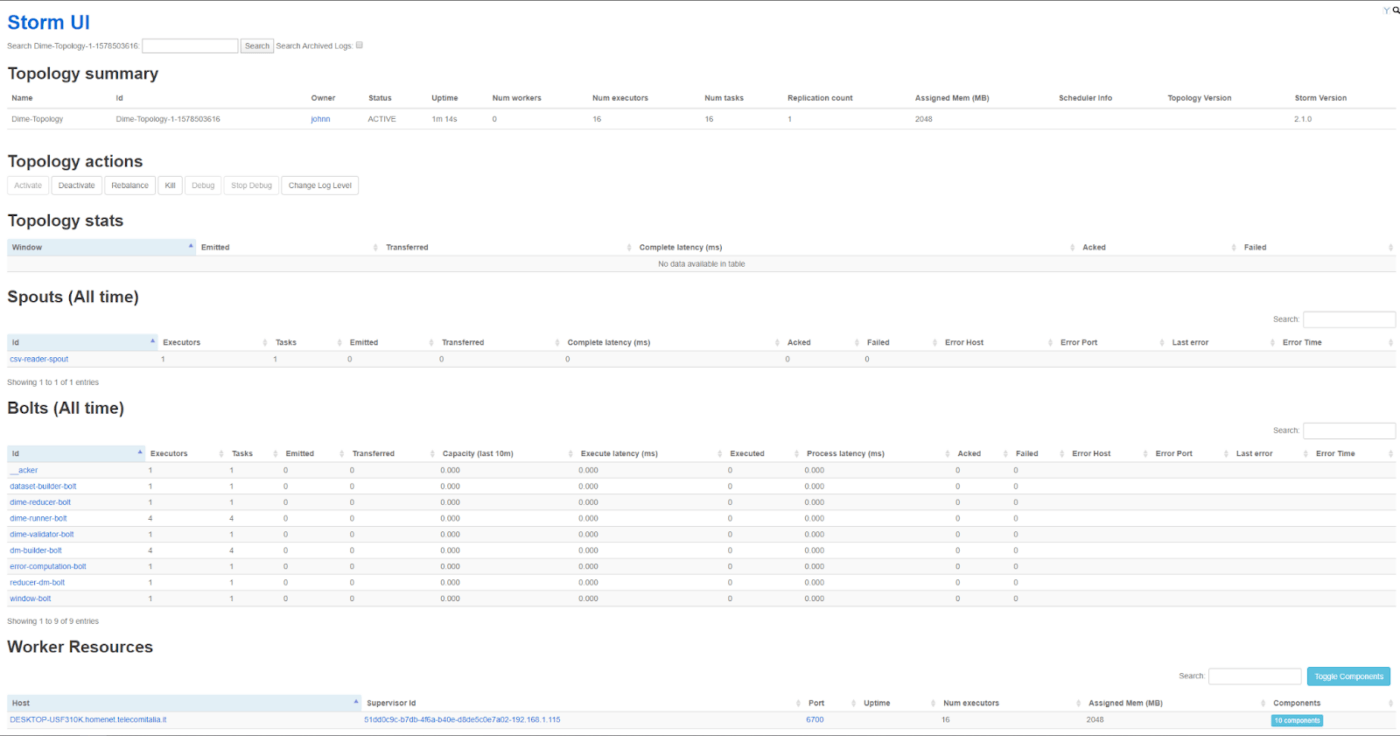Open the dime-reducer-bolt link

[x=40, y=502]
